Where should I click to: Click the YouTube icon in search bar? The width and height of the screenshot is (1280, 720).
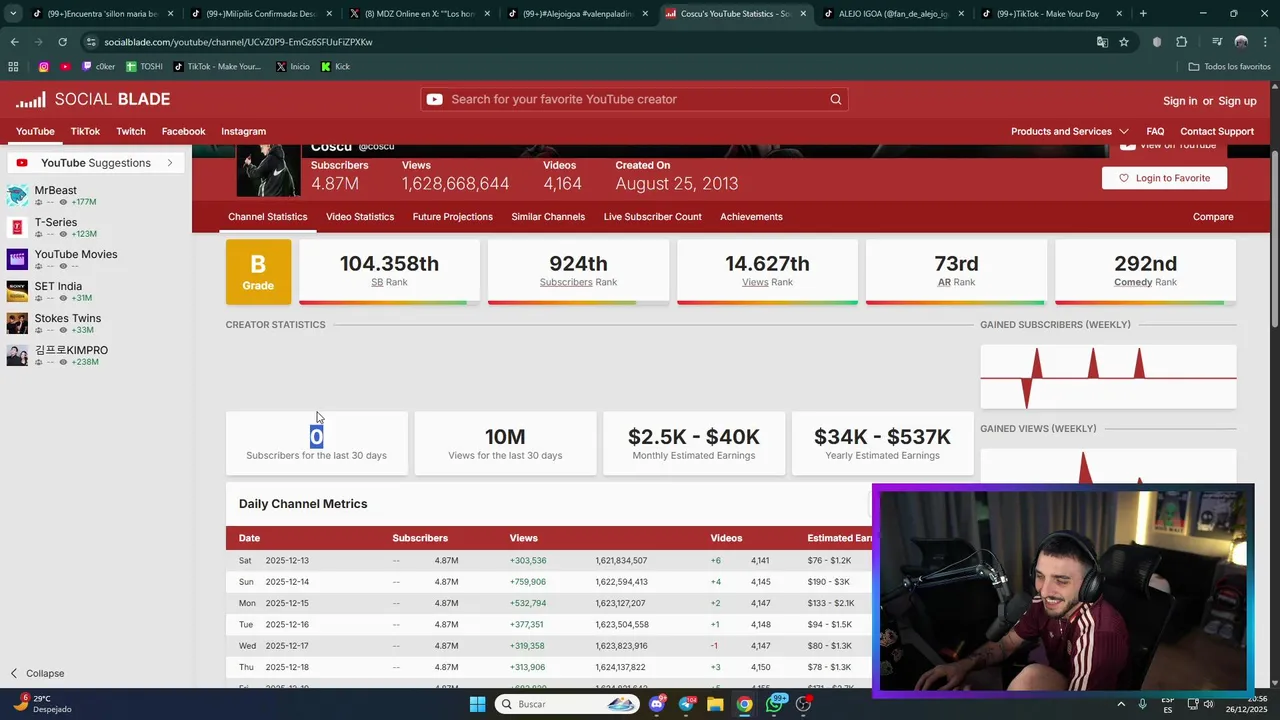click(434, 99)
